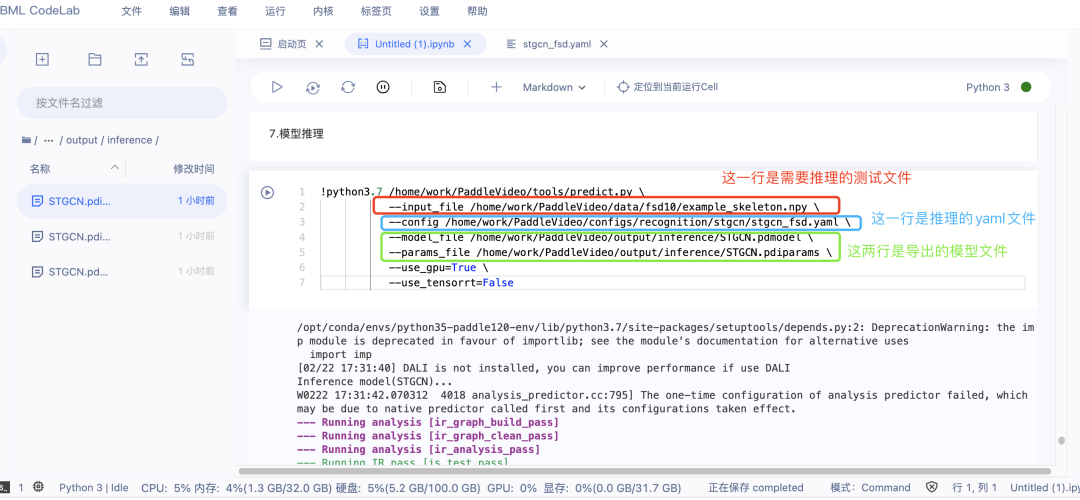Screen dimensions: 1080x500
Task: Open the Markdown cell type dropdown
Action: point(554,87)
